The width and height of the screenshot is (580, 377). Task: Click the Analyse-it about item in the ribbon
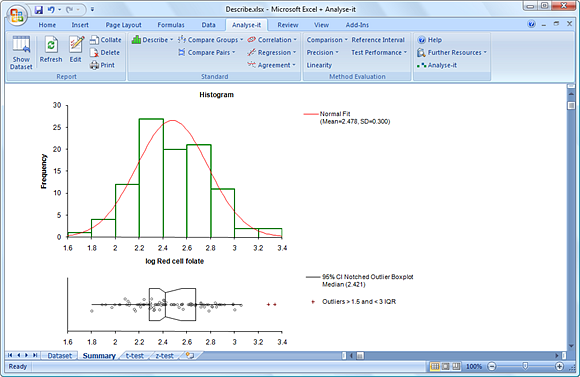(437, 65)
